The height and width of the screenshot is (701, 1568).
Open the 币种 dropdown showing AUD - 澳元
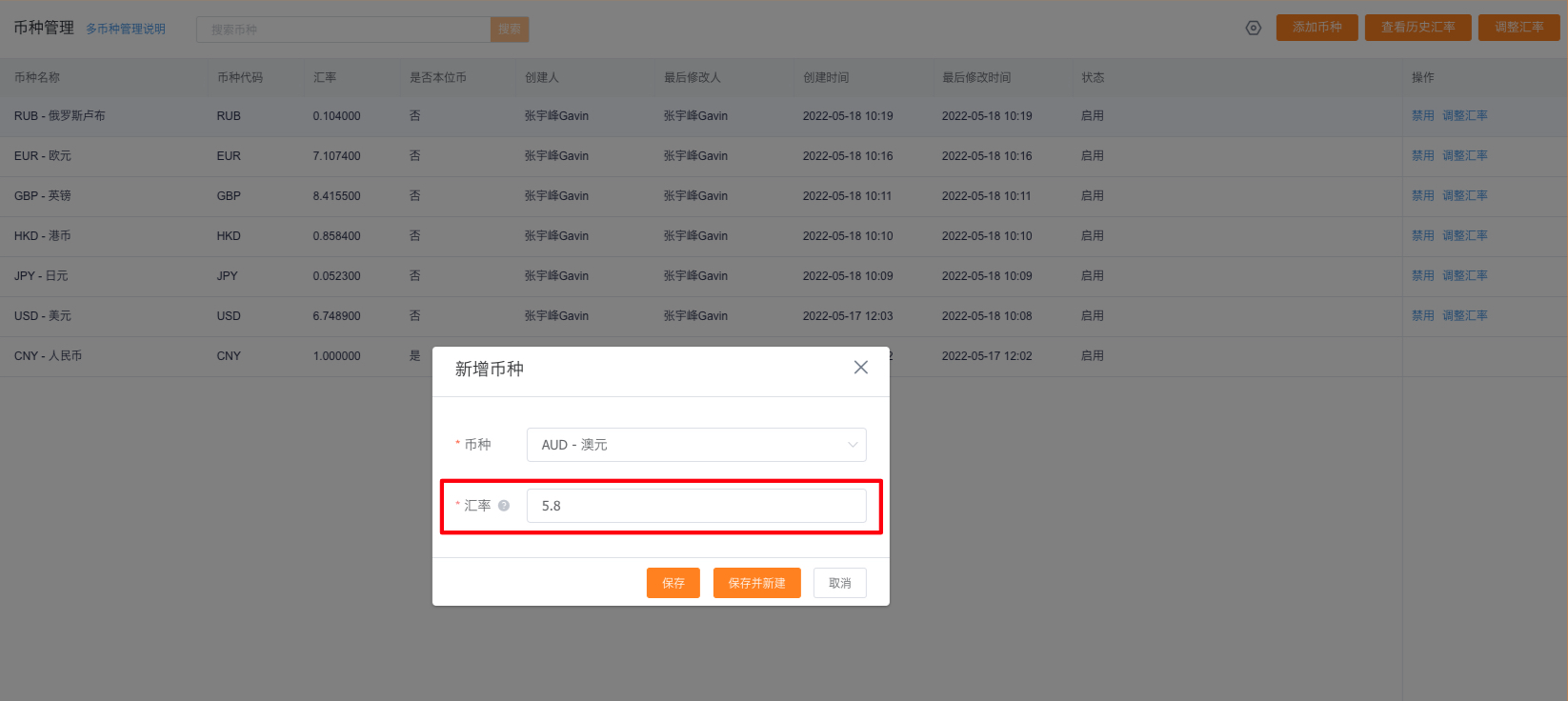[x=696, y=445]
